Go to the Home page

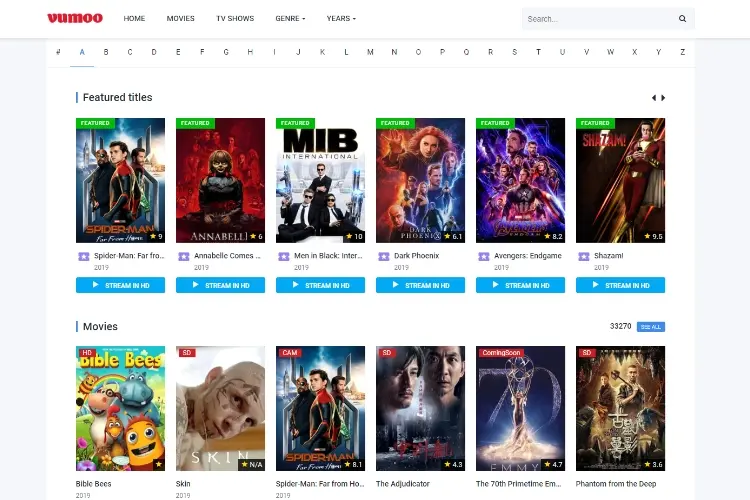(x=134, y=19)
